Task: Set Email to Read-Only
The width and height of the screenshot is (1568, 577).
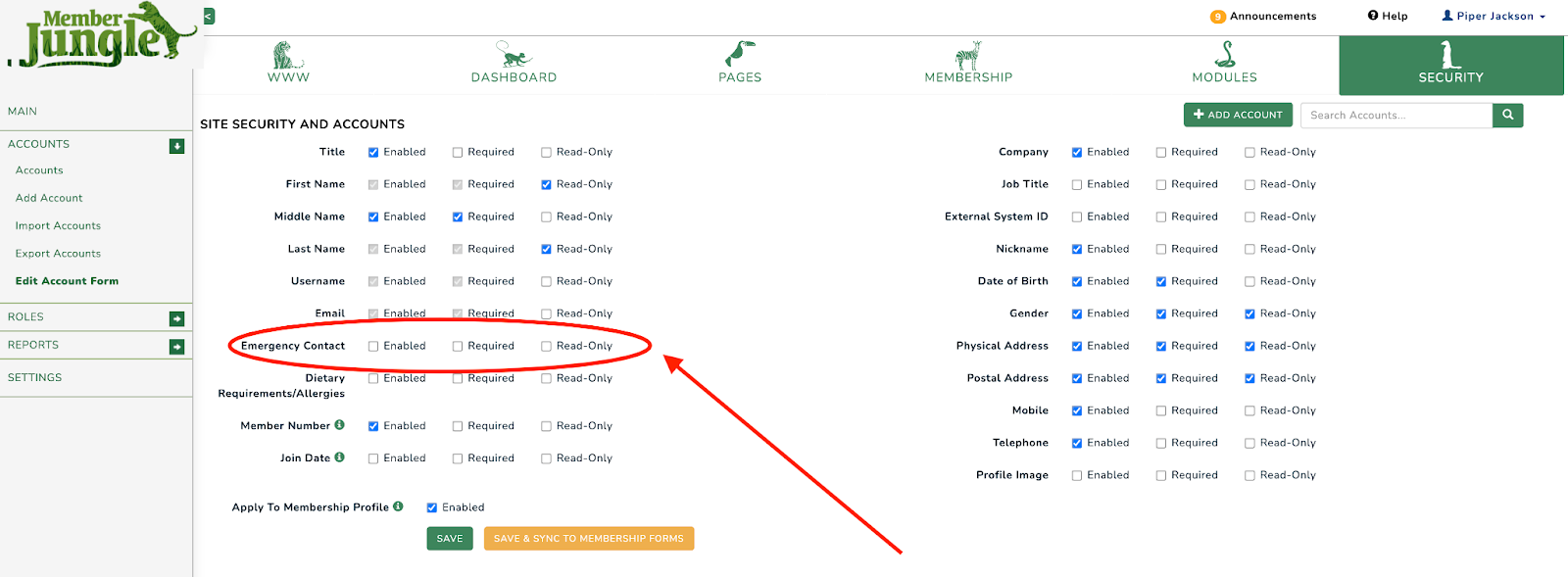Action: click(546, 313)
